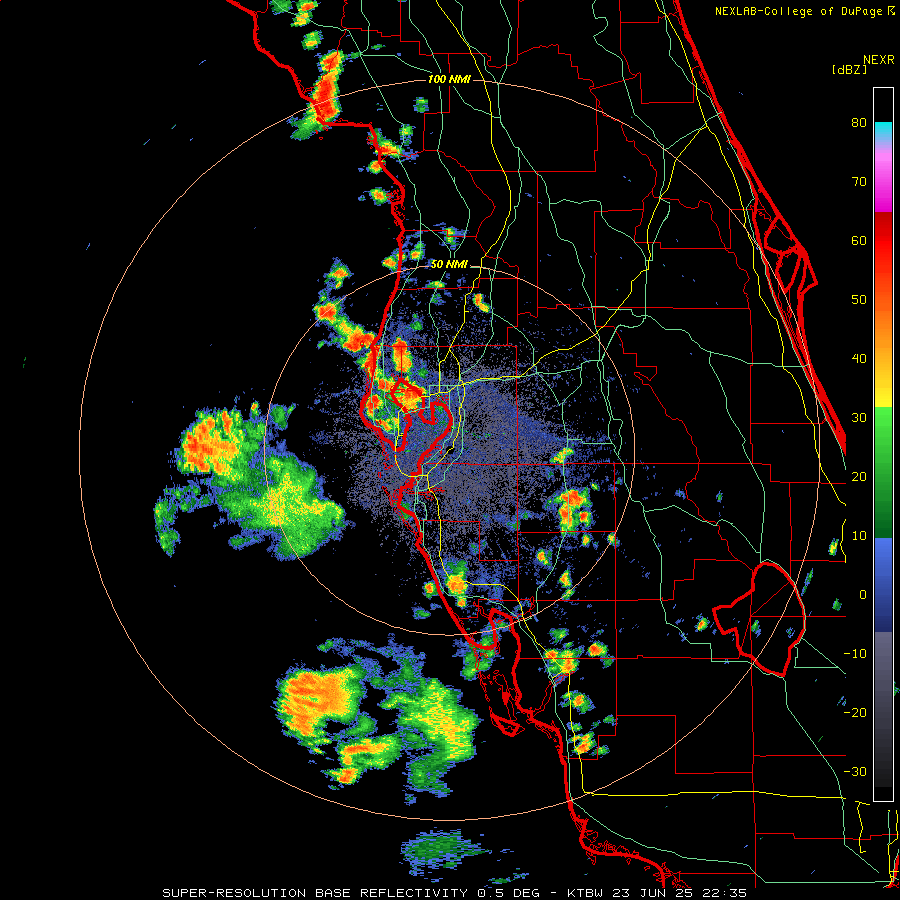Viewport: 900px width, 900px height.
Task: Click the NEXR label above the color scale
Action: click(x=879, y=60)
